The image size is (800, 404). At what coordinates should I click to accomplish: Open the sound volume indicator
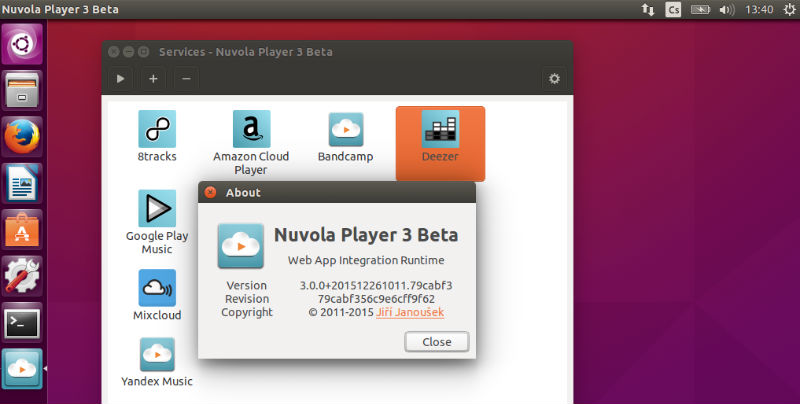pyautogui.click(x=727, y=9)
